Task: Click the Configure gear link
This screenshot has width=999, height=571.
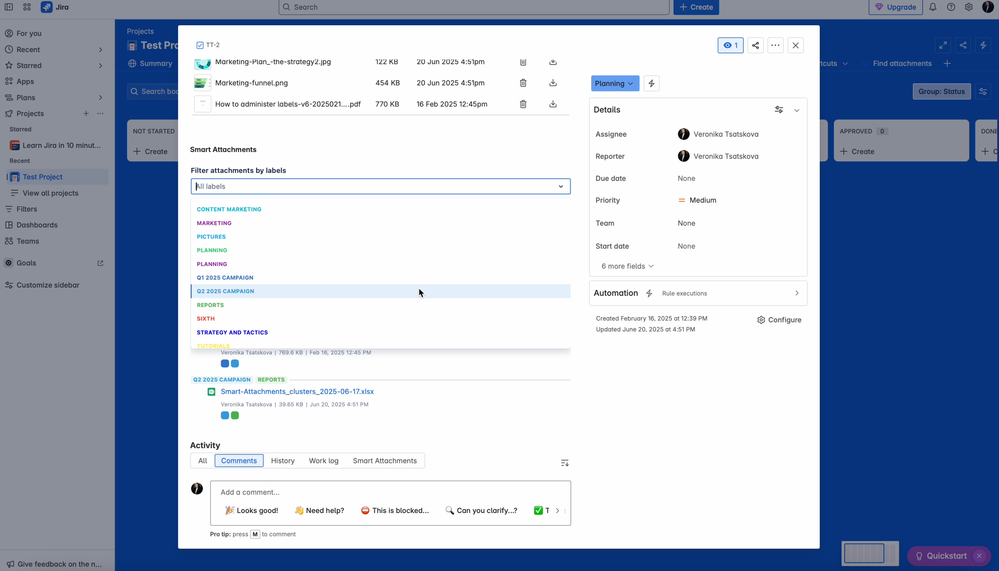Action: (x=779, y=320)
